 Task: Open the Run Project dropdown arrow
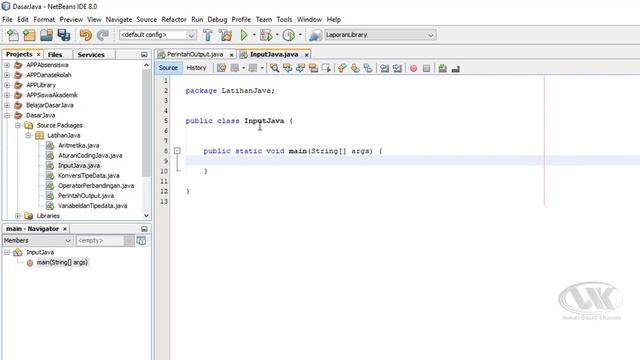(x=254, y=35)
